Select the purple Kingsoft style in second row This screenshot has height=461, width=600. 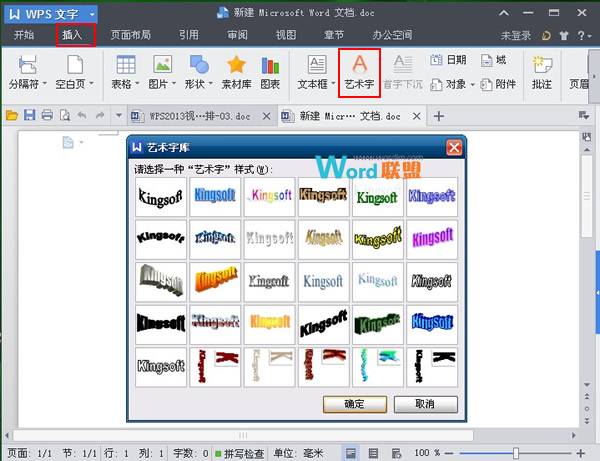432,239
